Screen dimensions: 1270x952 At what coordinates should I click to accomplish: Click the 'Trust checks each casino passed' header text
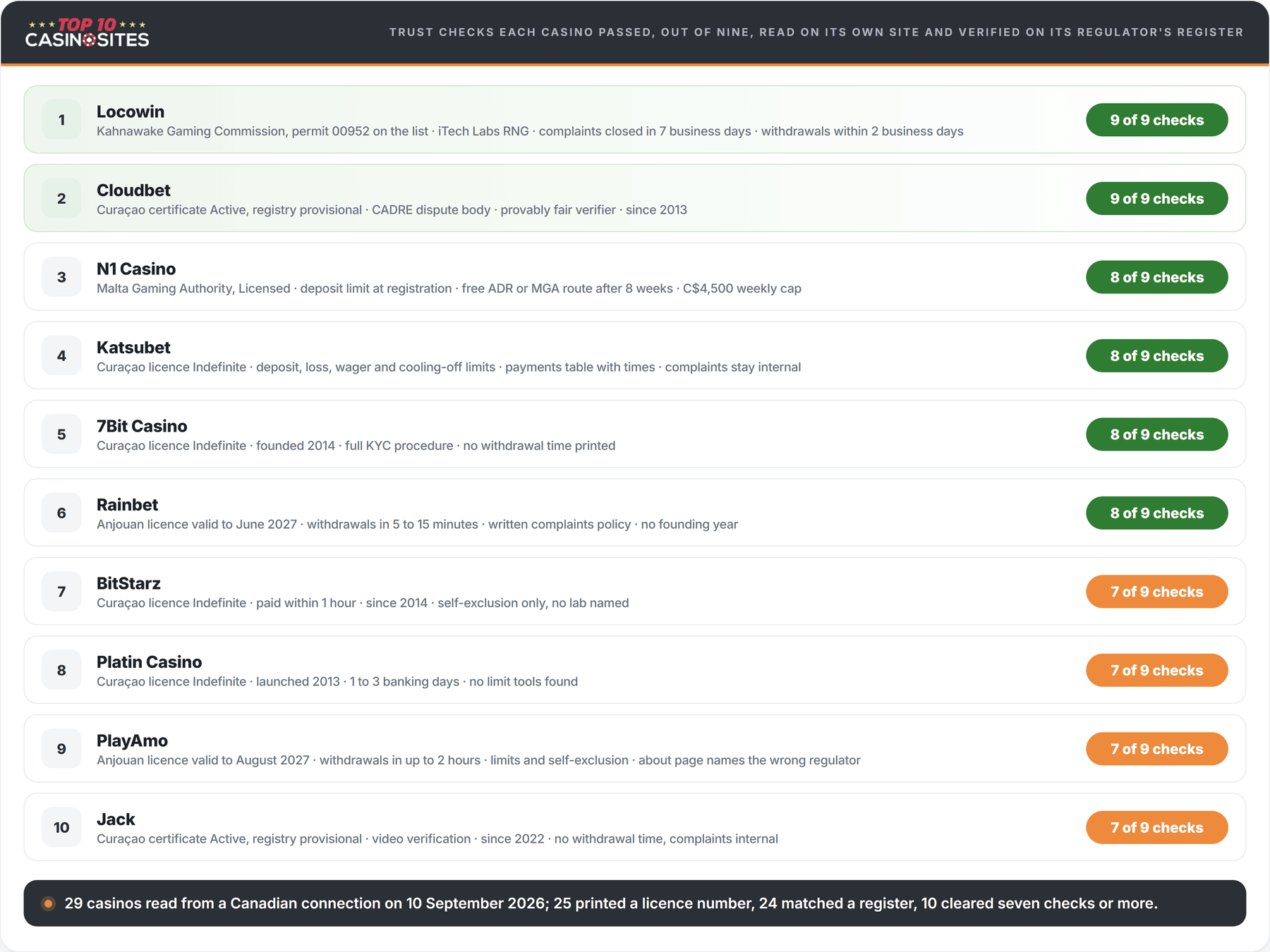point(816,32)
